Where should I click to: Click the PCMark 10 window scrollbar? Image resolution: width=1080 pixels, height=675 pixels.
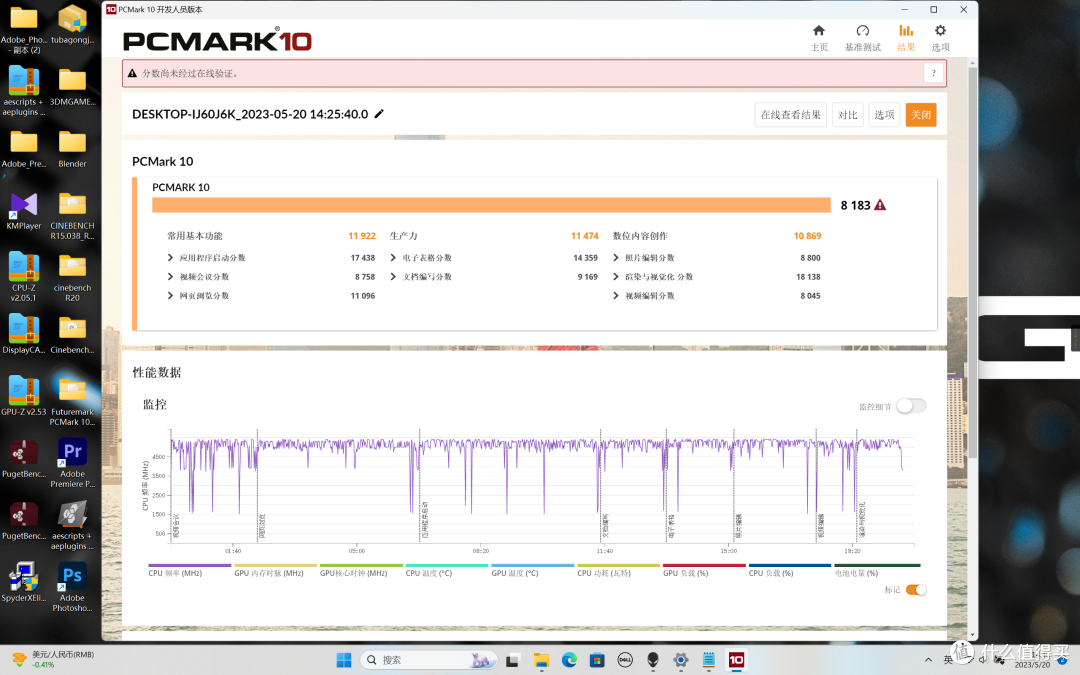(973, 262)
